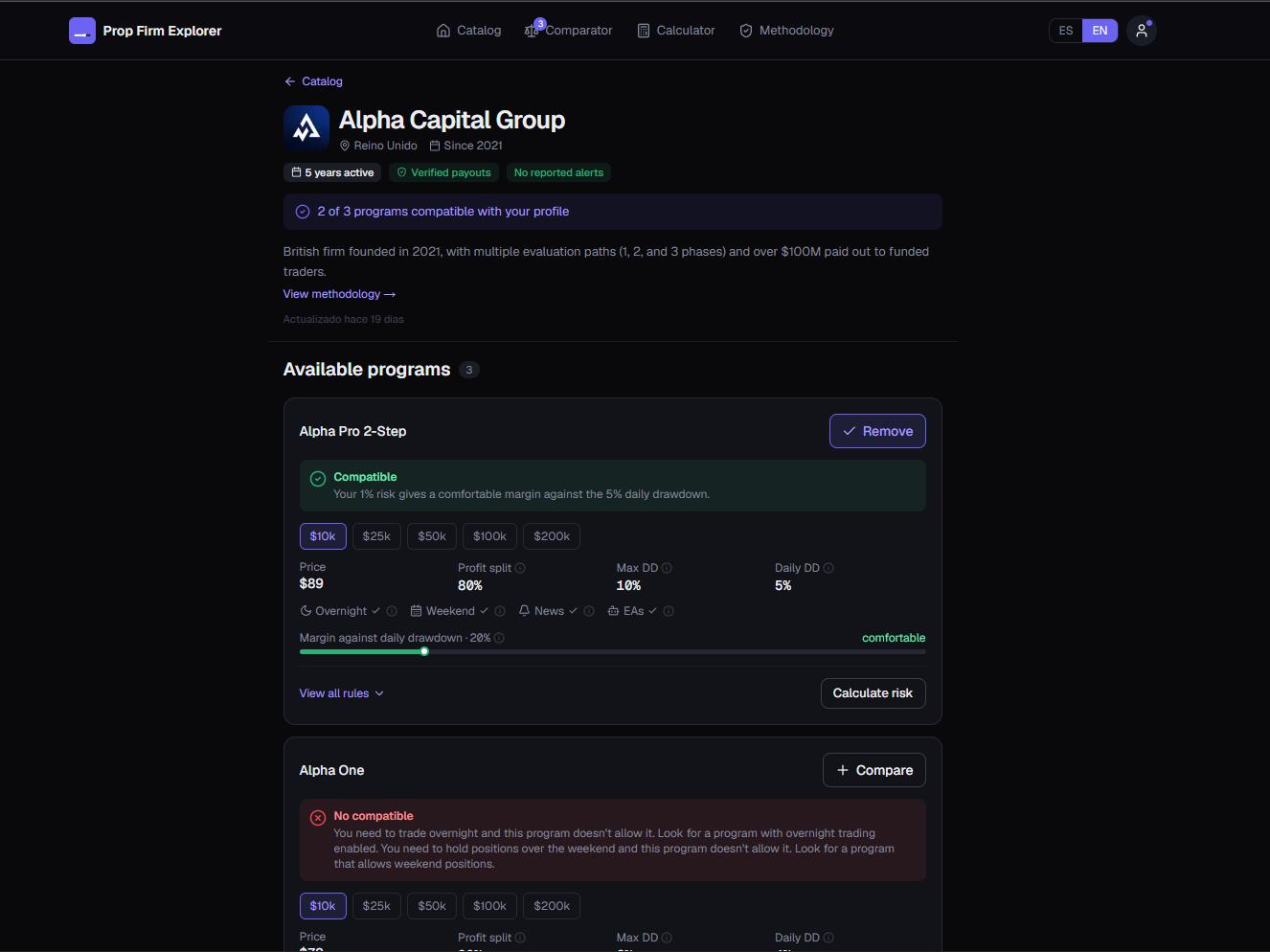Click info icon next to Daily DD in Alpha Pro 2-Step
This screenshot has width=1270, height=952.
(x=828, y=568)
